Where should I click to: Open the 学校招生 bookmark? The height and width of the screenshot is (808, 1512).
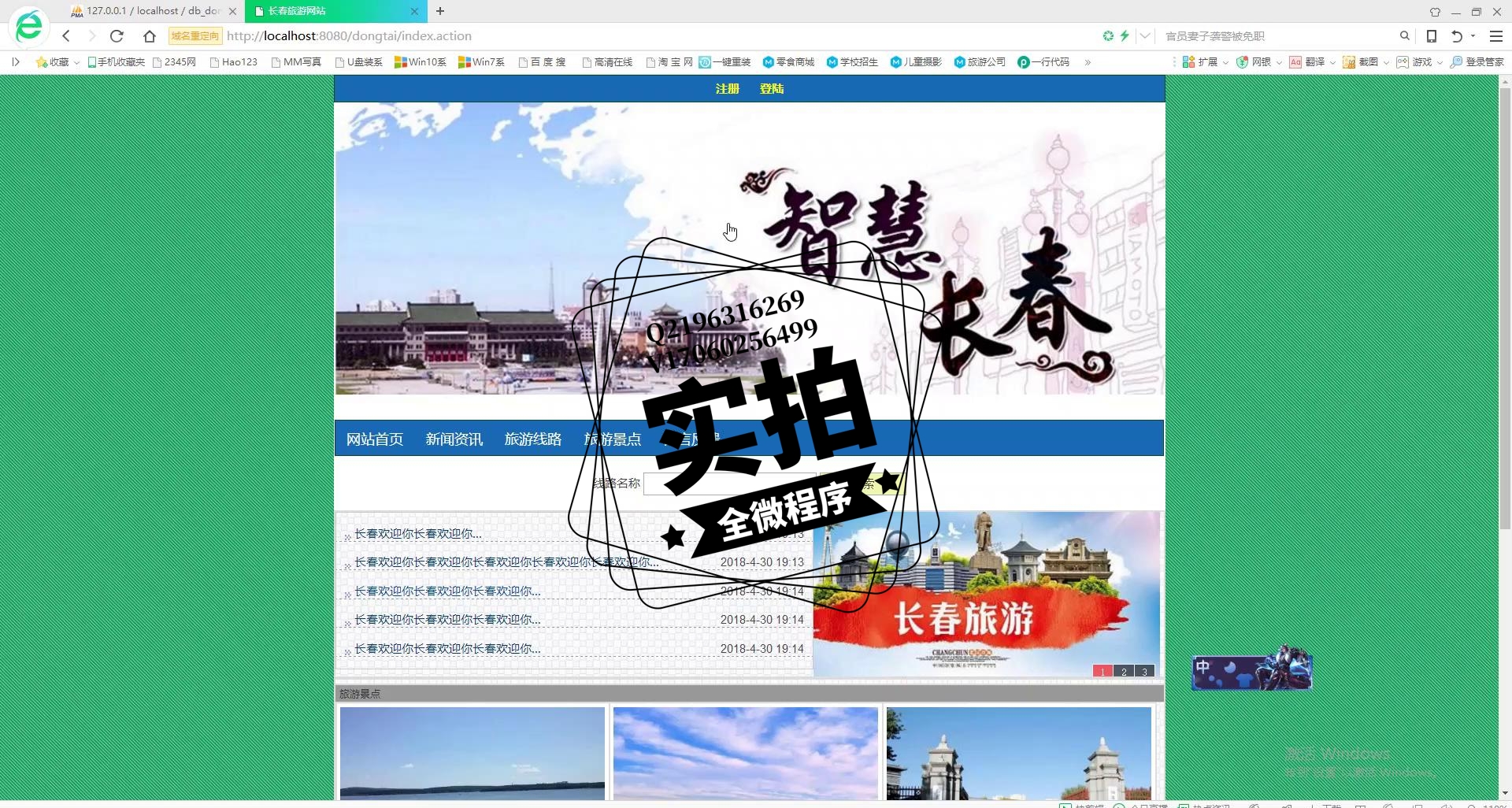point(852,62)
